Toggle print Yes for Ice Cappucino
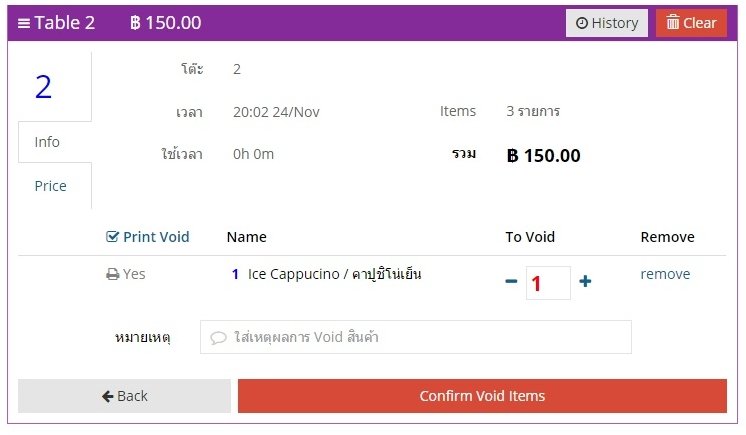This screenshot has height=435, width=746. (x=126, y=274)
